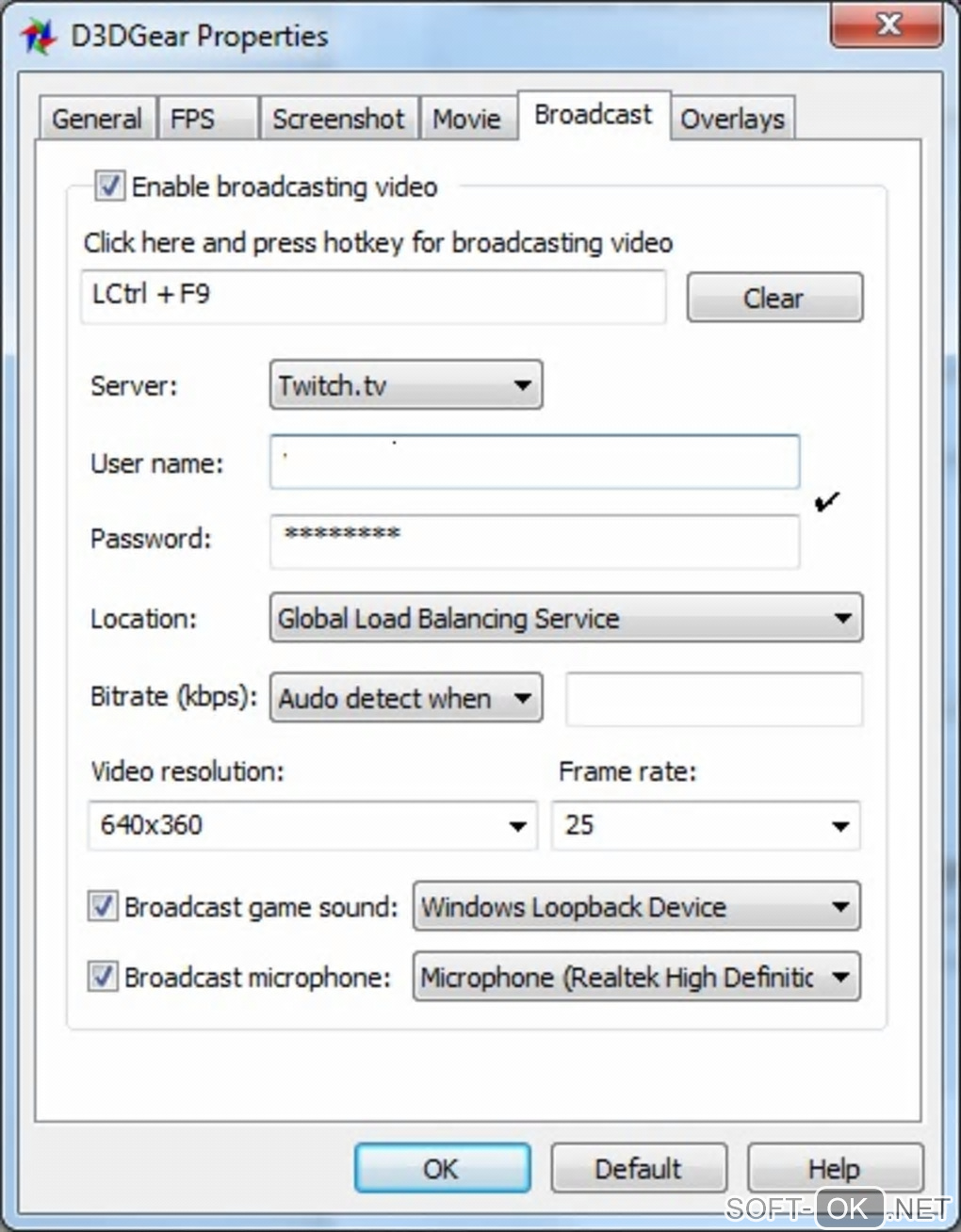Screen dimensions: 961x1232
Task: Open the Bitrate mode dropdown
Action: tap(406, 698)
